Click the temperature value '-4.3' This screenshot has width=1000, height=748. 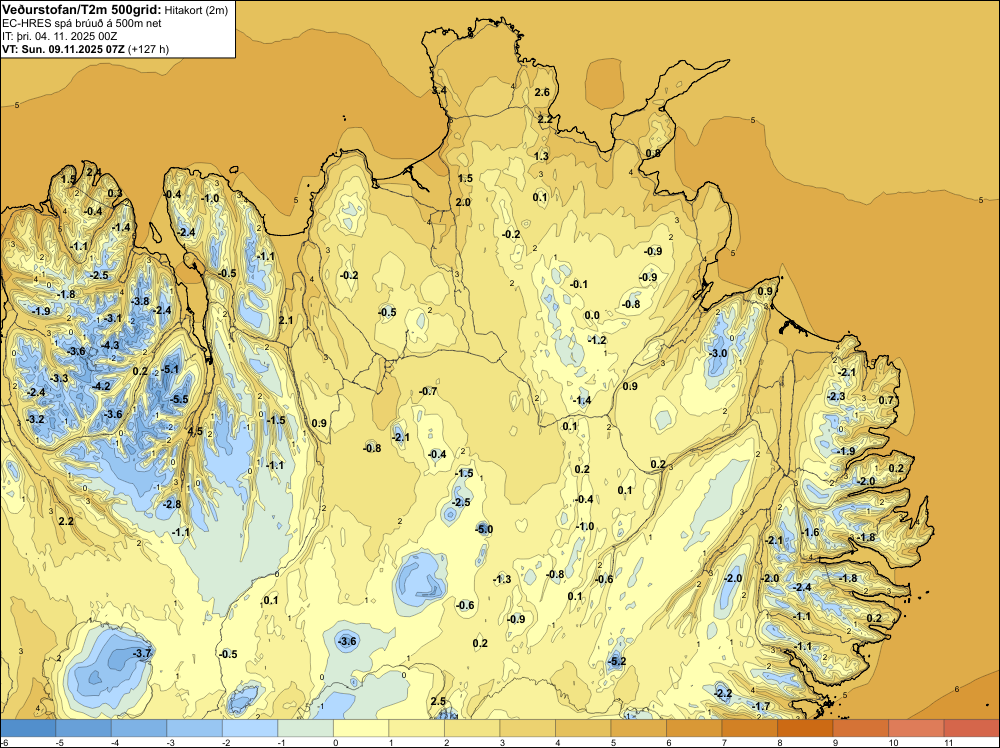point(110,345)
